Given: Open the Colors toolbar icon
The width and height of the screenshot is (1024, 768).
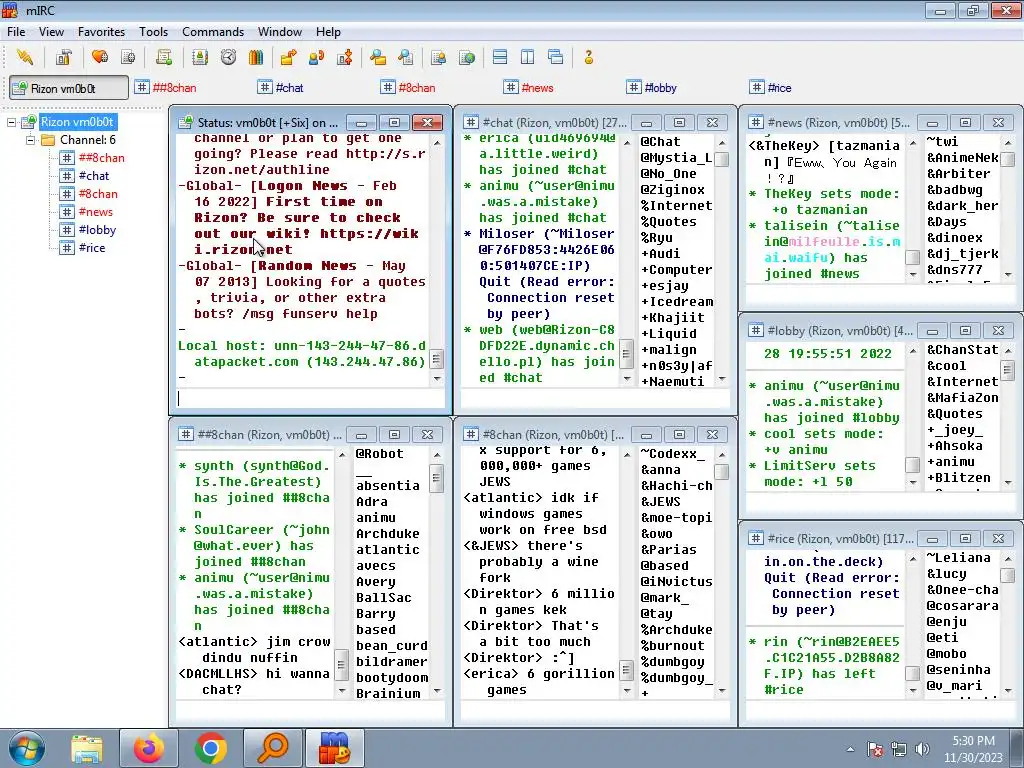Looking at the screenshot, I should [x=256, y=57].
